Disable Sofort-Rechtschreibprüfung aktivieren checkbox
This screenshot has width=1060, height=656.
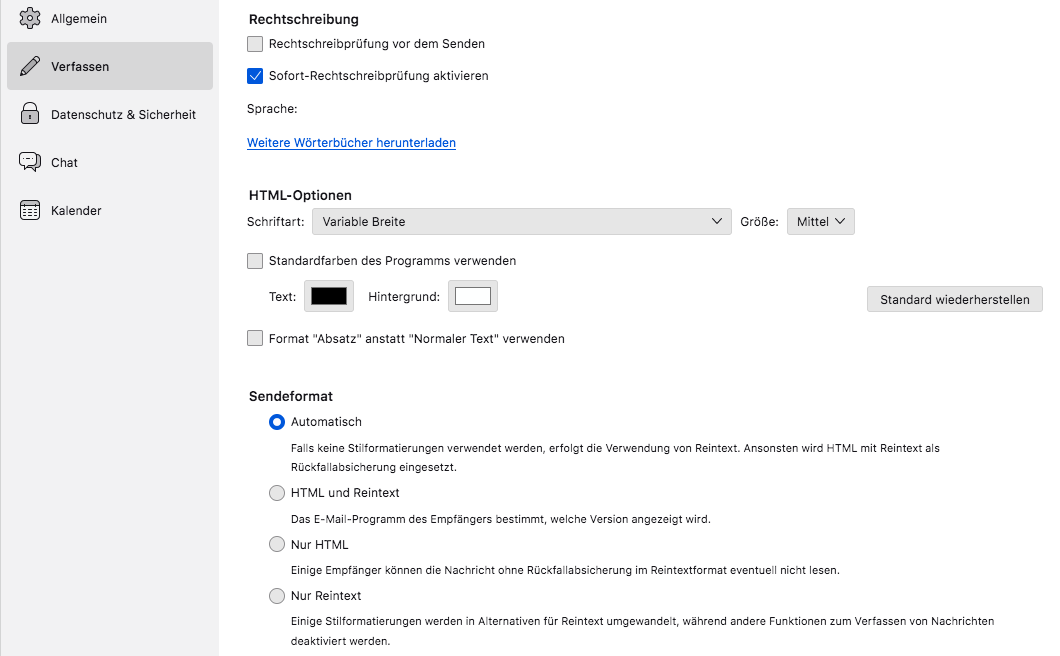click(x=255, y=76)
